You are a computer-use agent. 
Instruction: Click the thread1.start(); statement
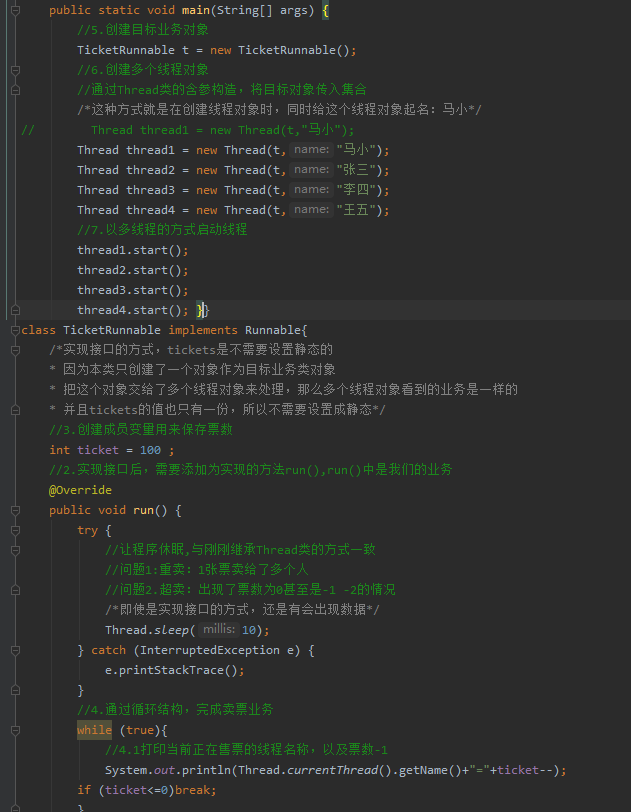click(x=133, y=250)
